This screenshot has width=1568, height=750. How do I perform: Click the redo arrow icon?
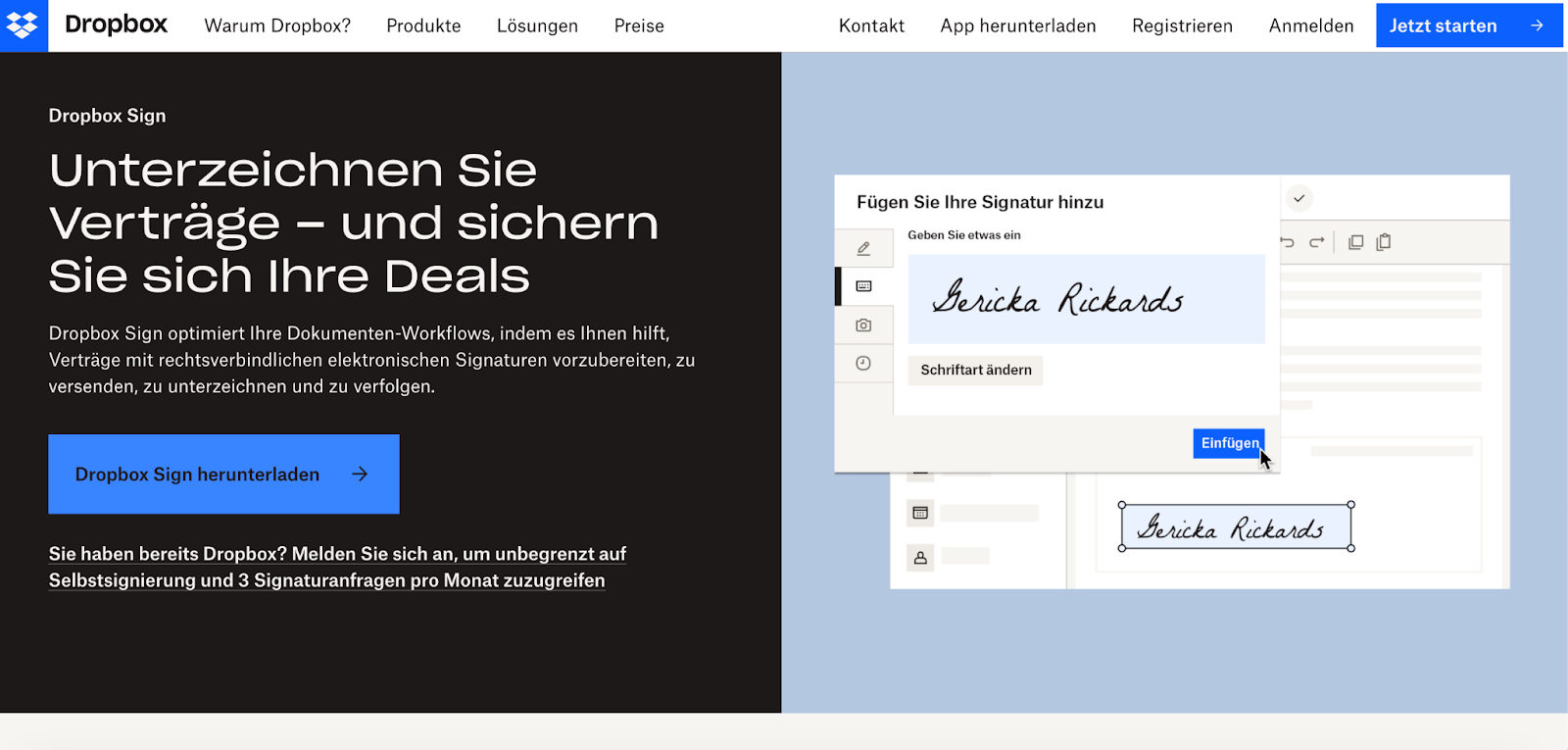[x=1317, y=242]
